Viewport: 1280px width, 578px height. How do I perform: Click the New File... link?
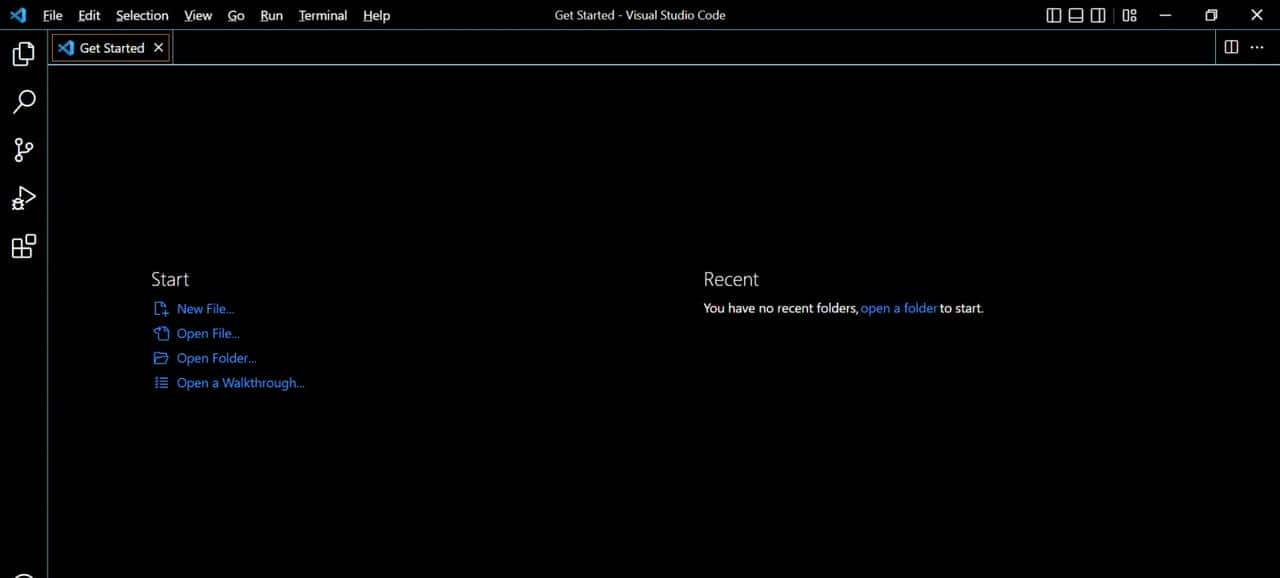205,309
